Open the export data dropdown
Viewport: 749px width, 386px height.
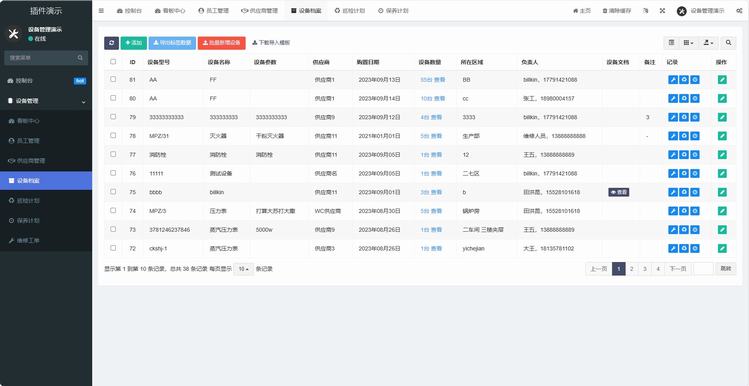click(x=708, y=43)
